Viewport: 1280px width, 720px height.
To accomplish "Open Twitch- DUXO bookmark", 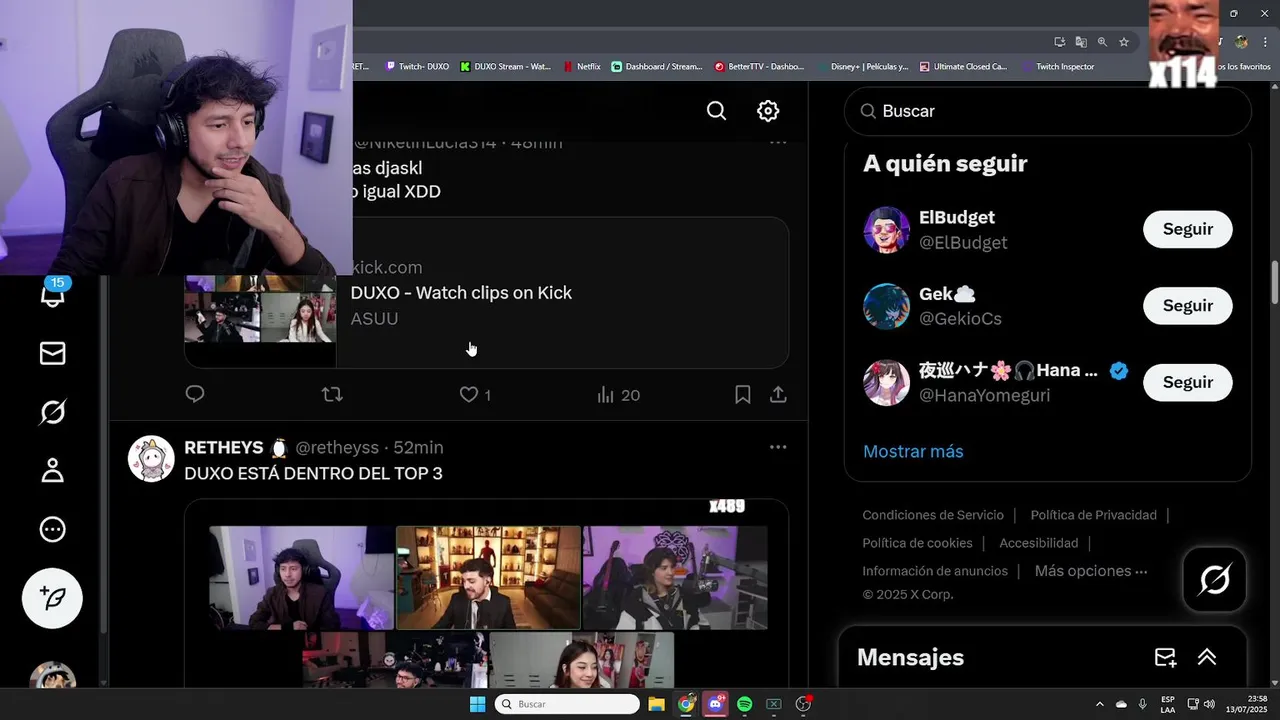I will click(x=418, y=67).
